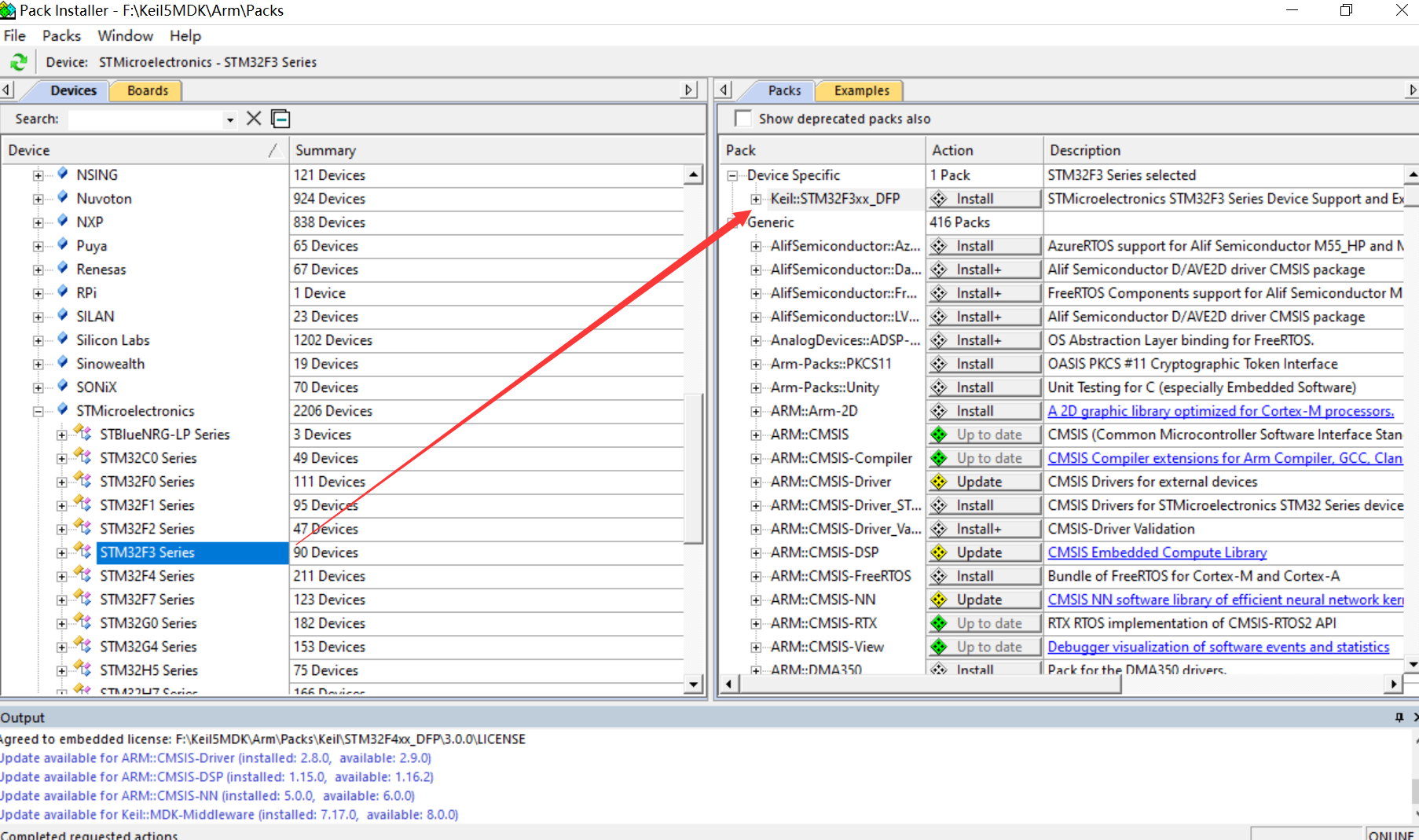Click the vendor icon next to Renesas

click(x=63, y=269)
